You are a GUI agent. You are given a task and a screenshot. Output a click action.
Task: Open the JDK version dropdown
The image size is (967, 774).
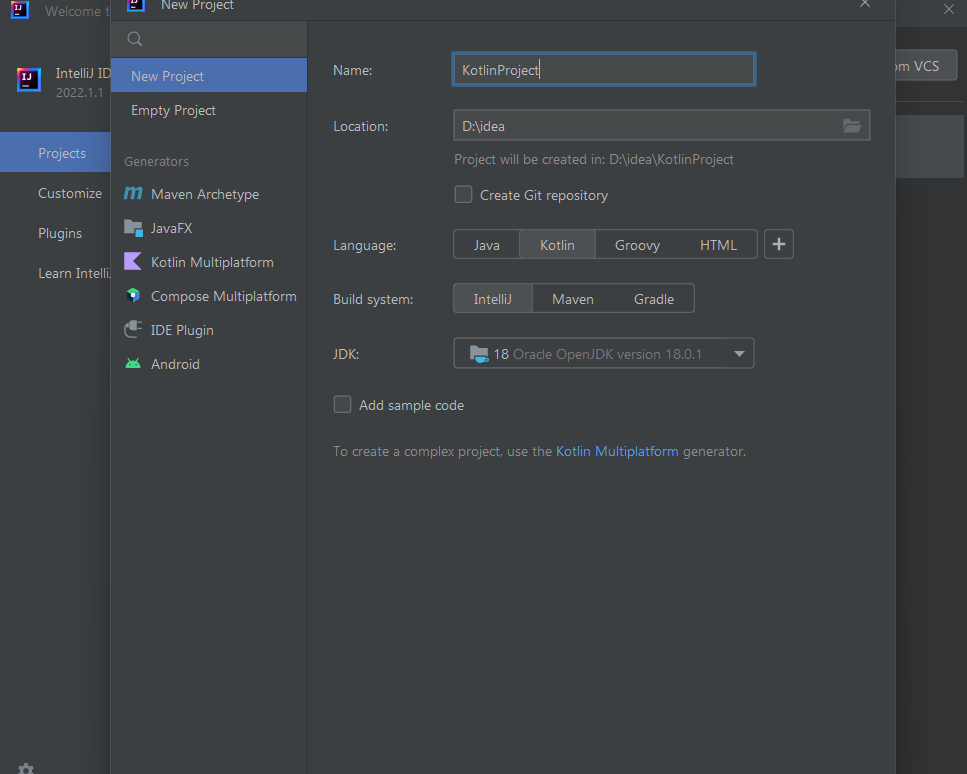[604, 353]
